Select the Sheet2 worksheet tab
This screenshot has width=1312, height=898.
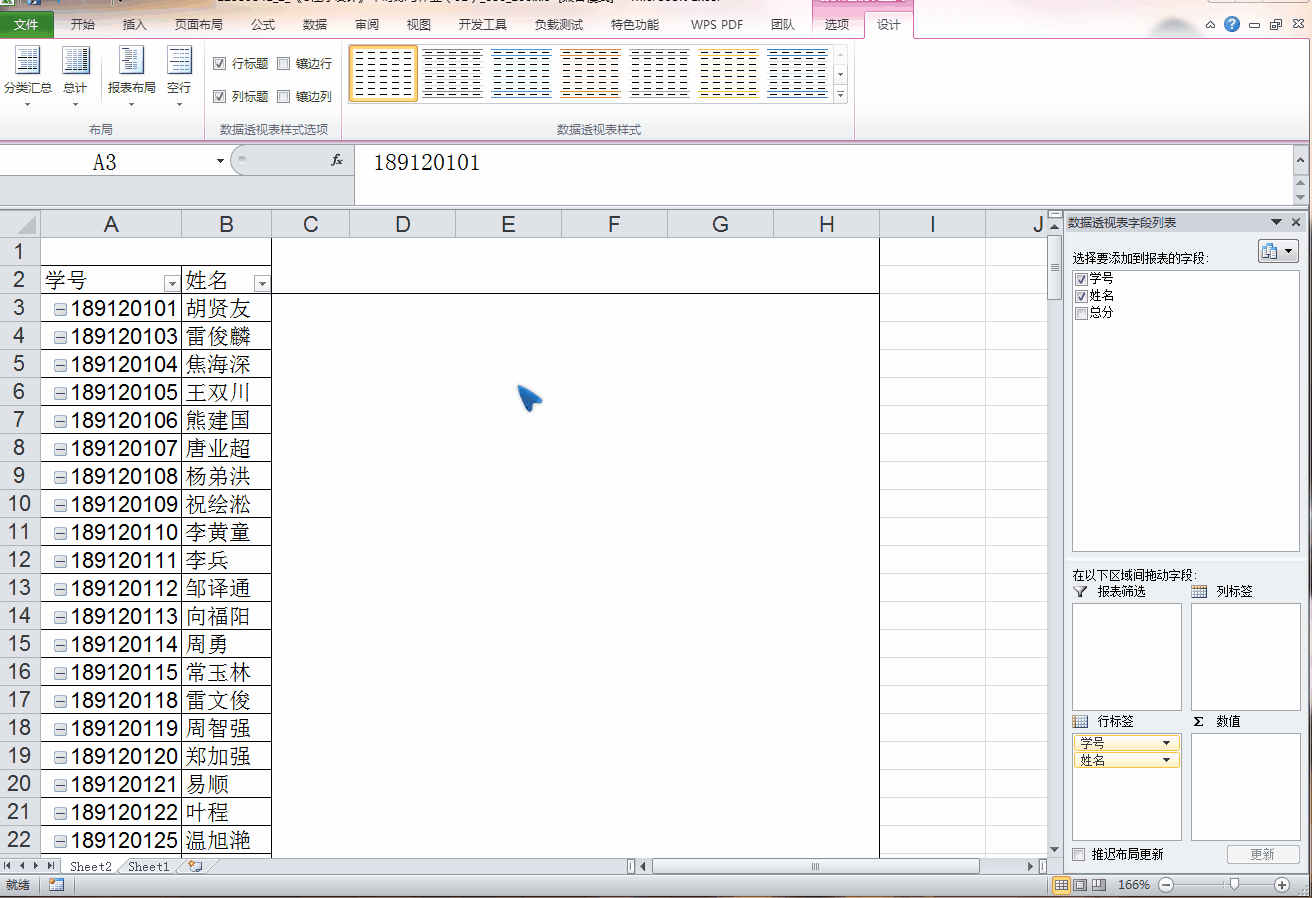[x=90, y=866]
